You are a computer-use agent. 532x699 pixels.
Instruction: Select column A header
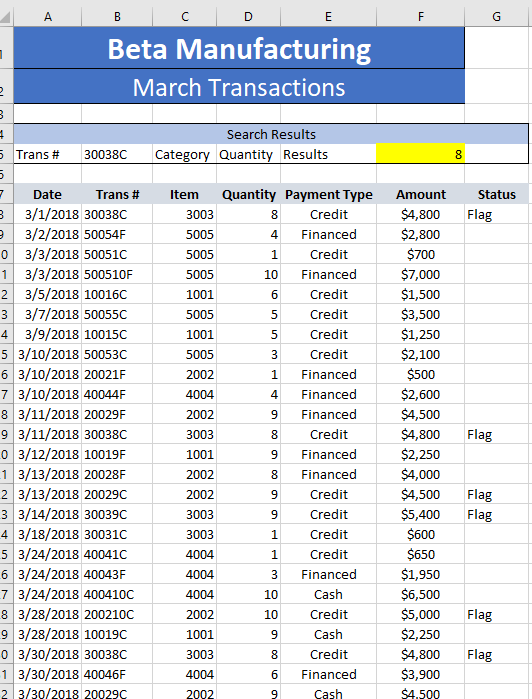coord(48,17)
